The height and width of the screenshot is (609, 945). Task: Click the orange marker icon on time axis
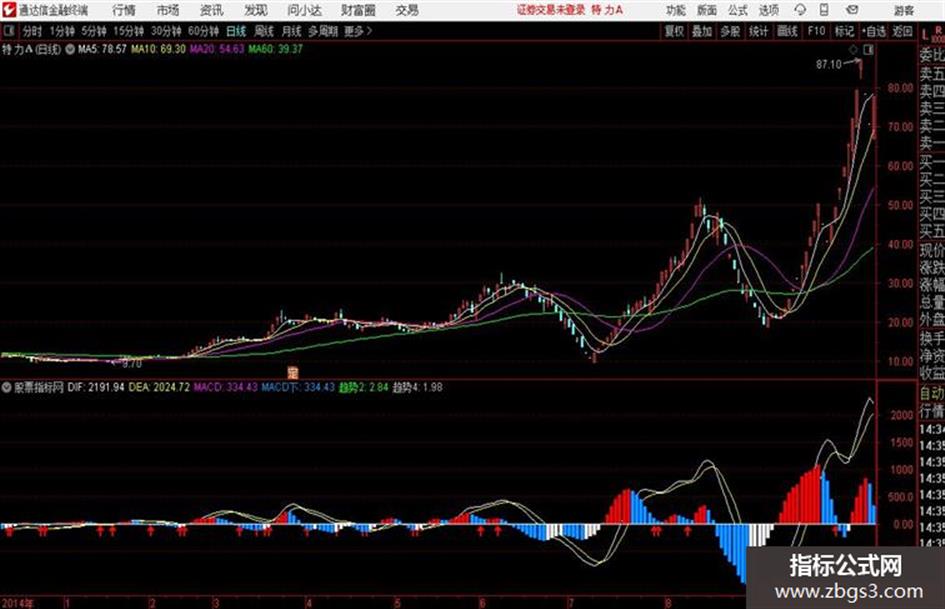293,372
